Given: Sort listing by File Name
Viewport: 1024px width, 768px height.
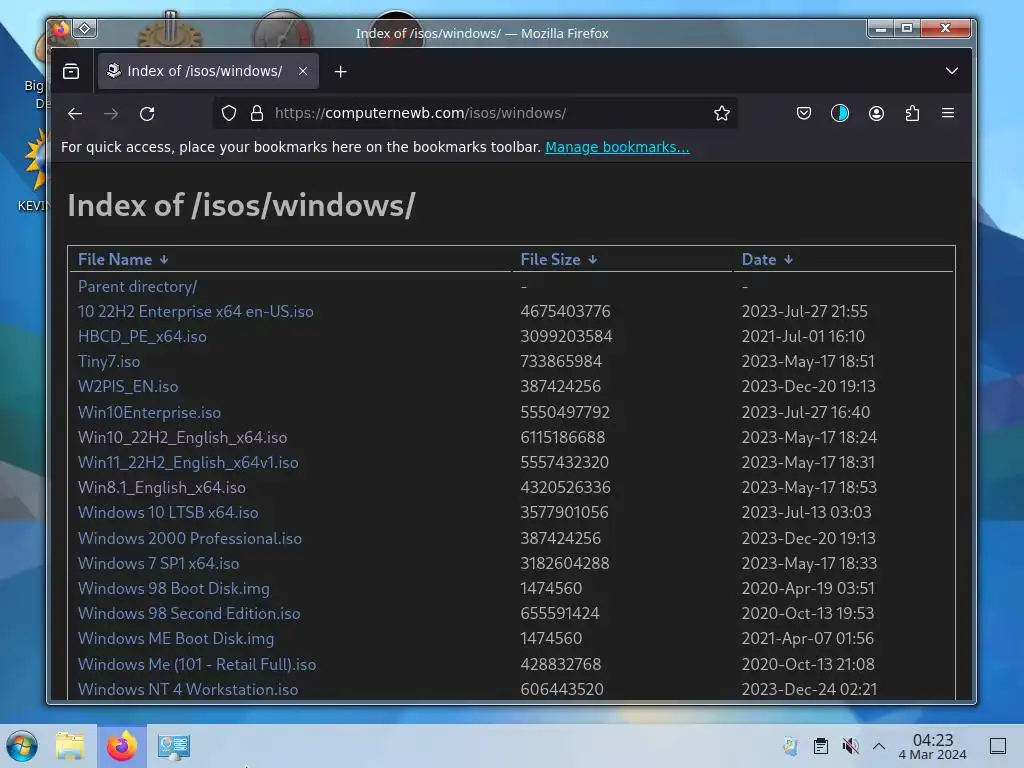Looking at the screenshot, I should [123, 259].
